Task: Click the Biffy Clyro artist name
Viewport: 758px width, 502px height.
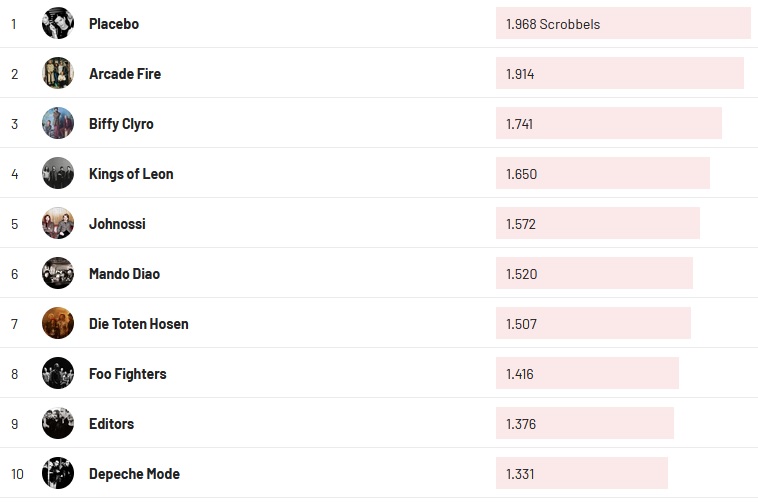Action: coord(121,123)
